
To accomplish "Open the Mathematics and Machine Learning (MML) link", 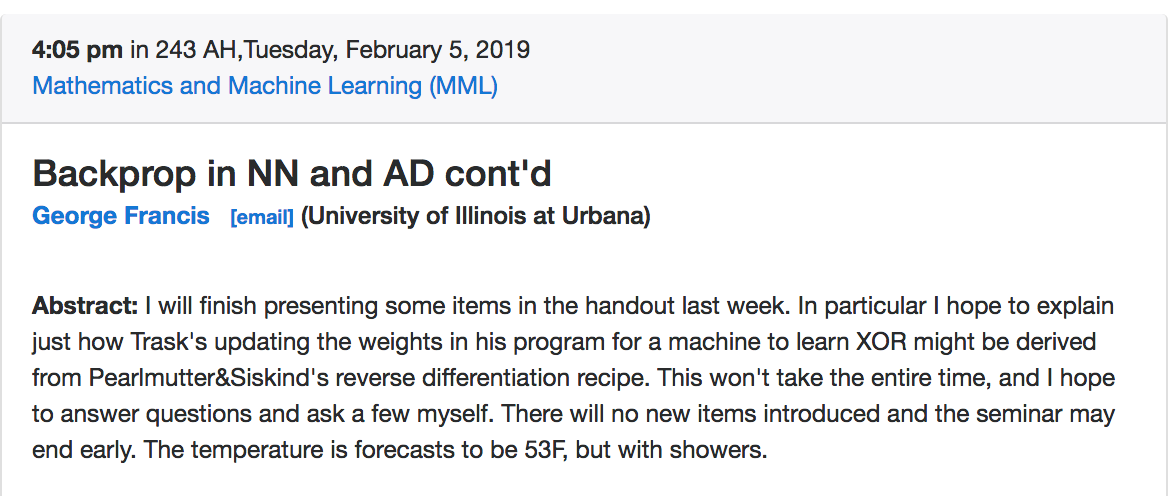I will (265, 86).
